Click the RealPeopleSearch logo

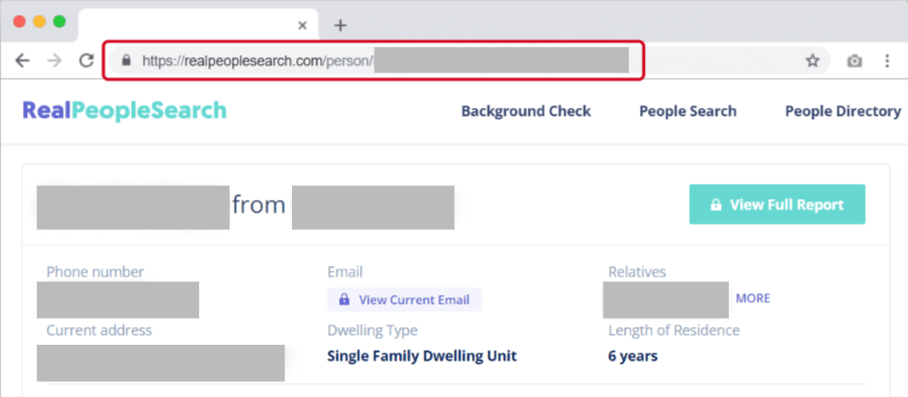coord(125,111)
